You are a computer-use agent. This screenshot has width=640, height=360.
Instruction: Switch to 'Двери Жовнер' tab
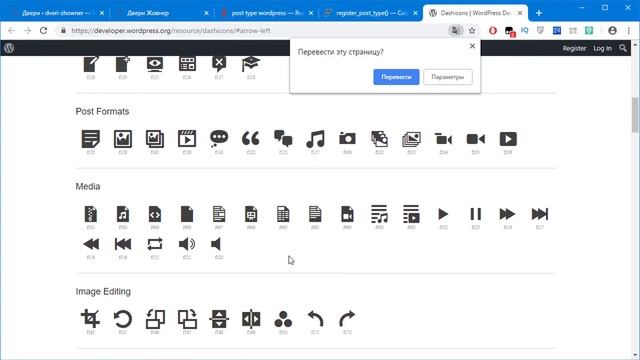pos(163,13)
